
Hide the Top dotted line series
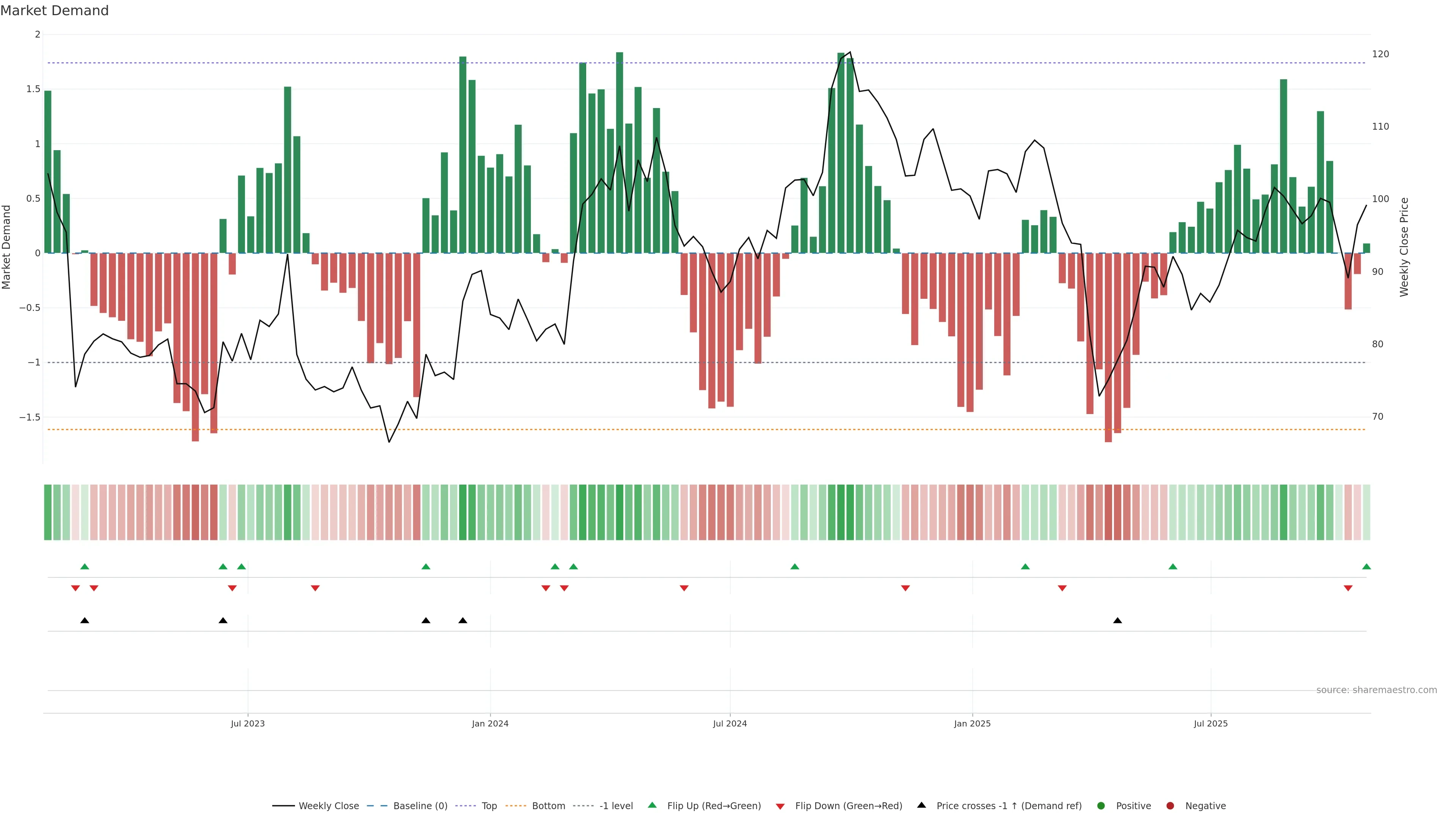(x=489, y=806)
